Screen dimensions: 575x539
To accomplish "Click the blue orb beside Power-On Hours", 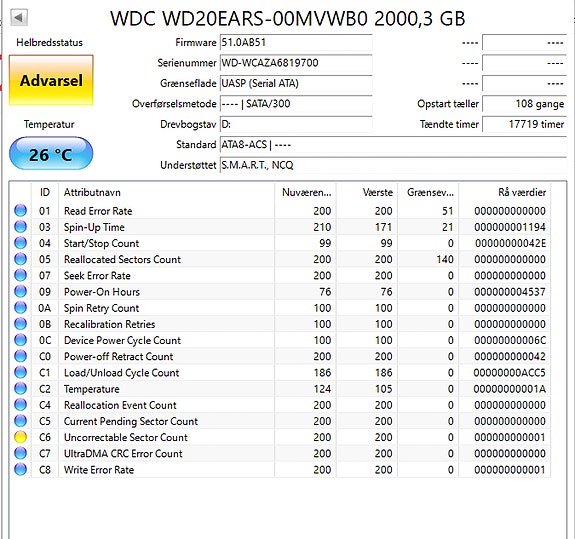I will coord(21,292).
